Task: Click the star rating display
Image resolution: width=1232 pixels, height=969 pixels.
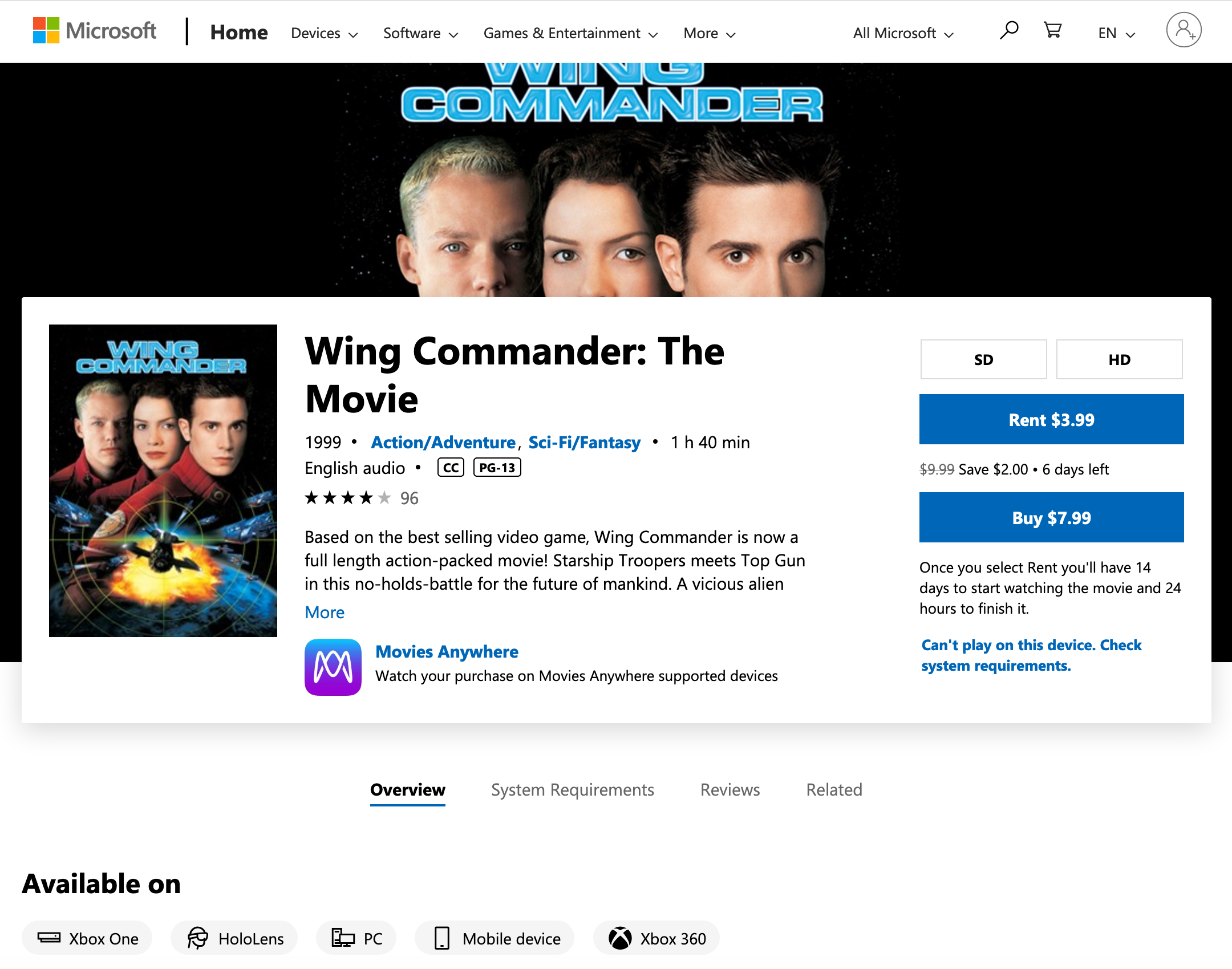Action: tap(348, 498)
